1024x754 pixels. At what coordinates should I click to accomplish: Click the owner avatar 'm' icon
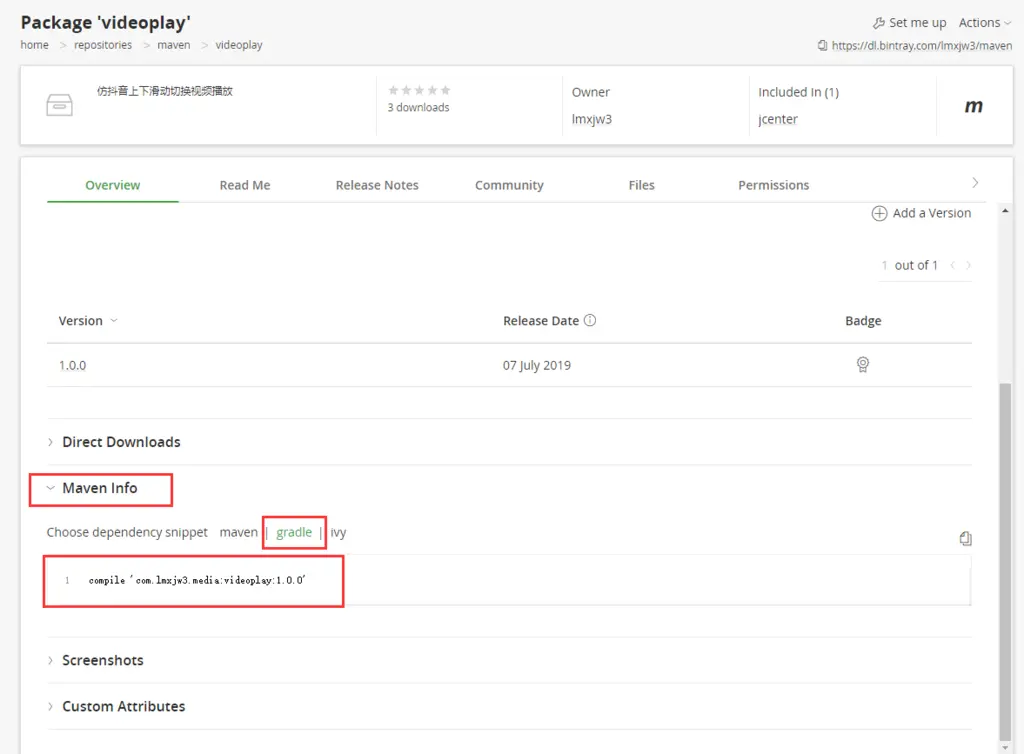click(974, 106)
